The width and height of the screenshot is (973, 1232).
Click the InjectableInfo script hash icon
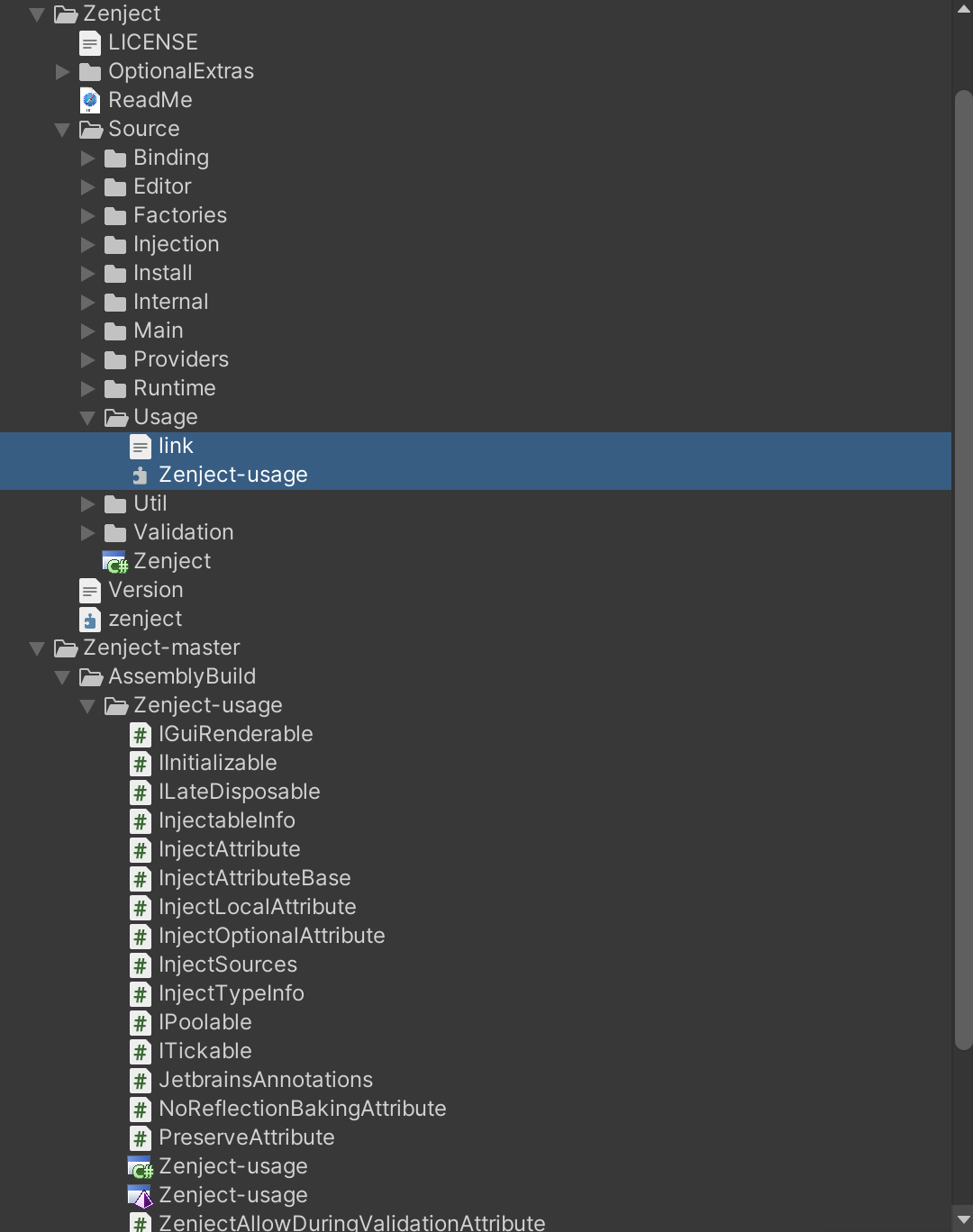click(x=141, y=821)
